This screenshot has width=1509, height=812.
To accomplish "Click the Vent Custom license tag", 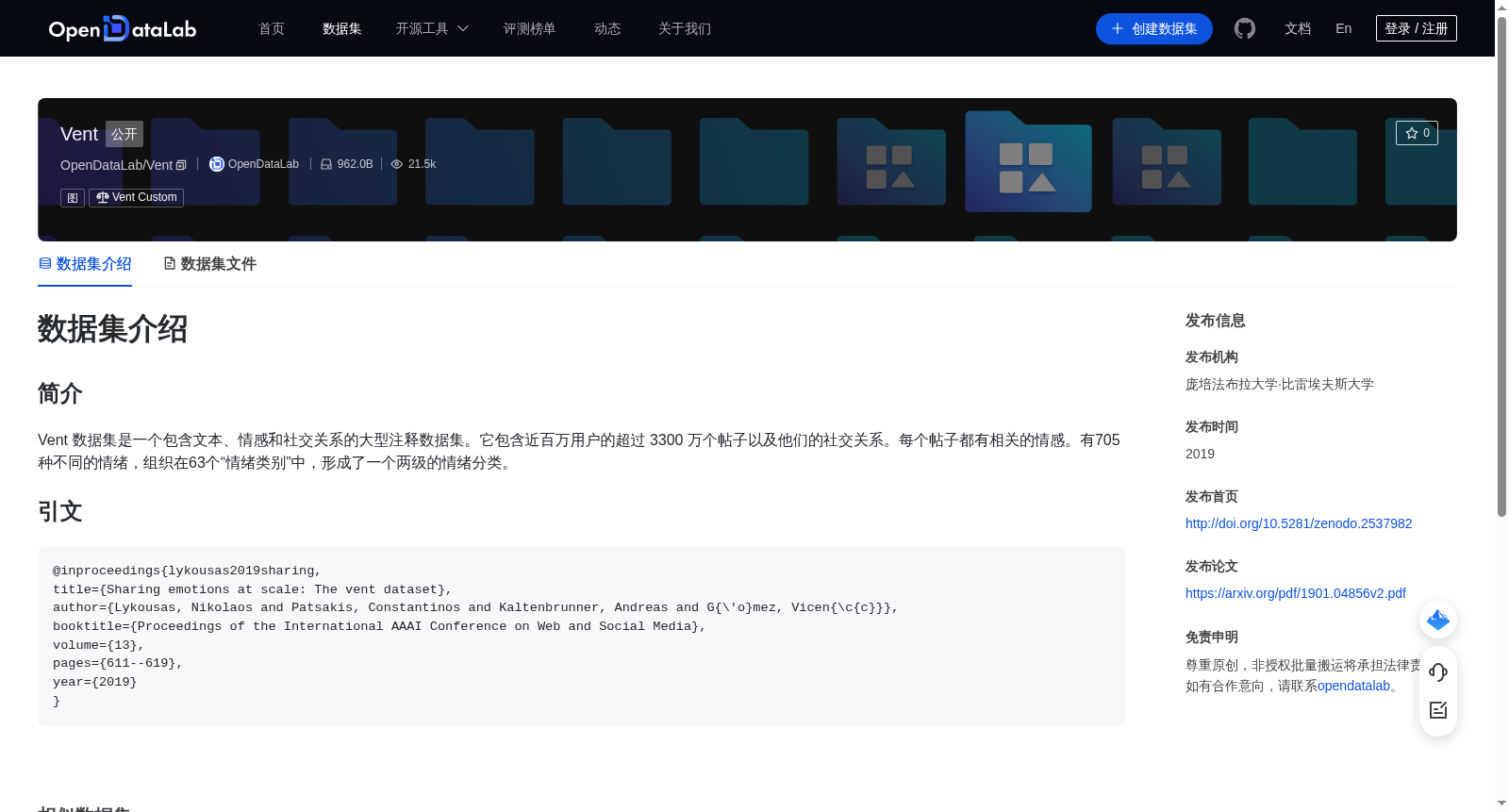I will 136,197.
